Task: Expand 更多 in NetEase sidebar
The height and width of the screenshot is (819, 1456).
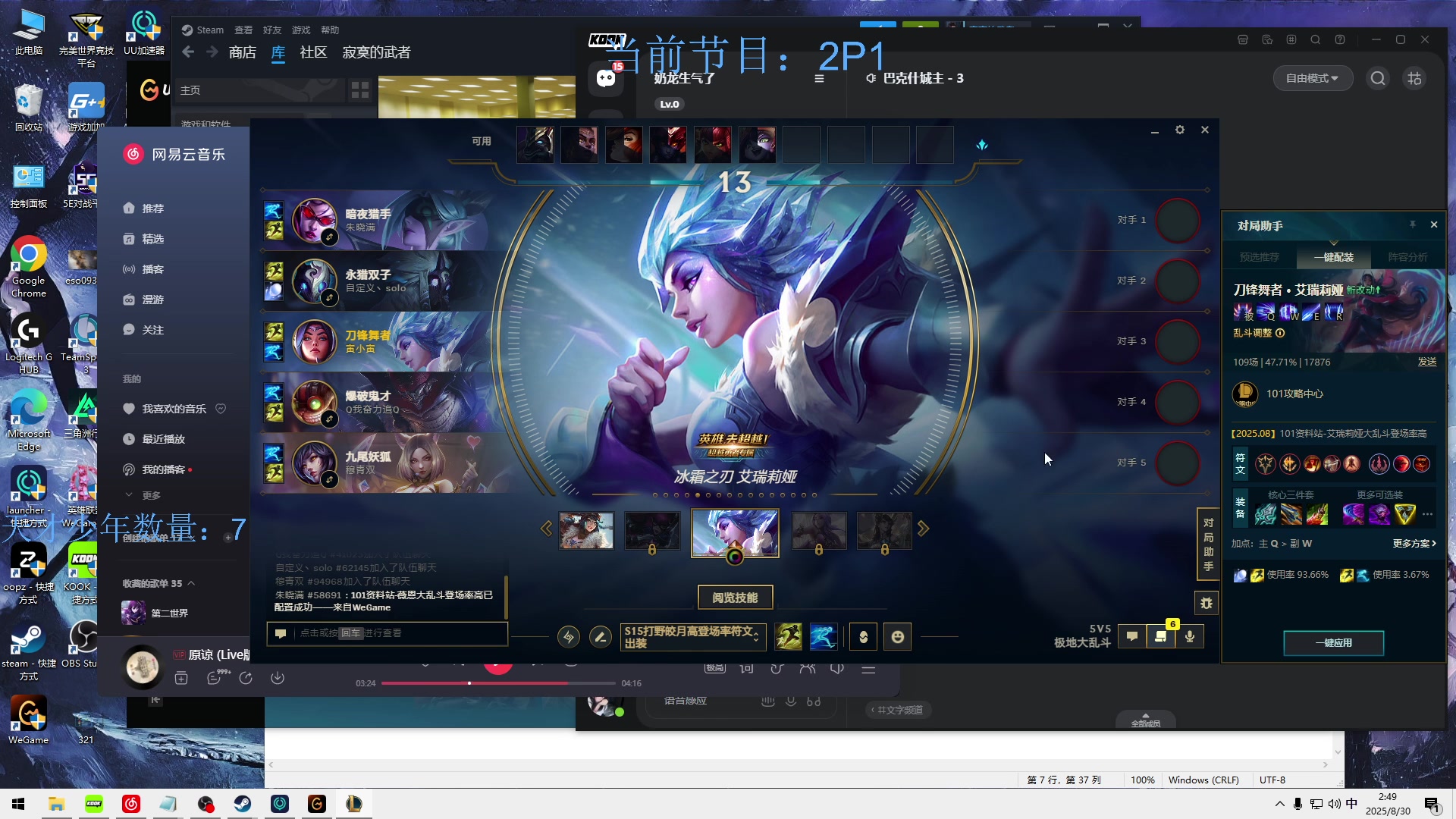Action: 143,495
